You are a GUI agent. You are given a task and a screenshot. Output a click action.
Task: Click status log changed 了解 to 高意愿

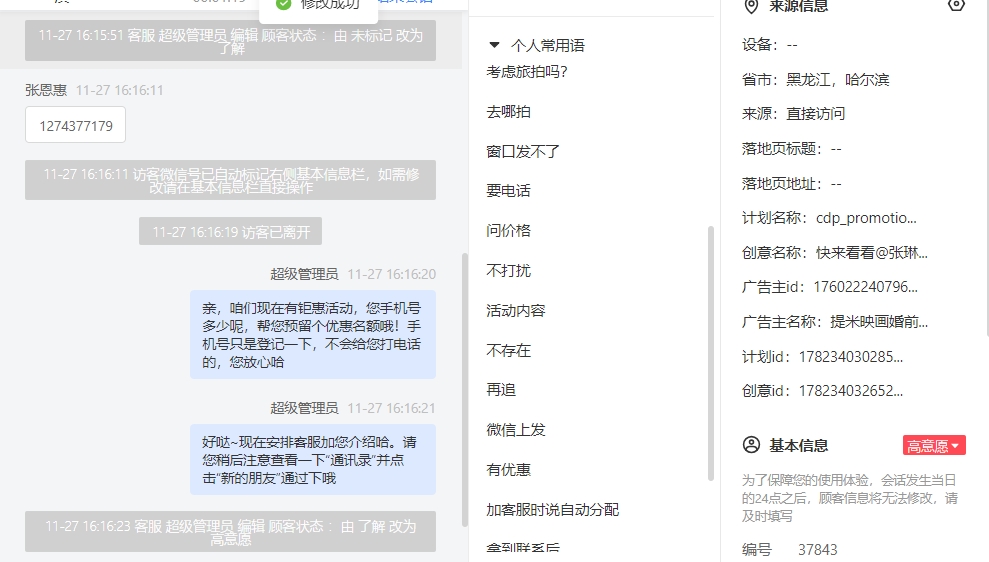click(230, 531)
